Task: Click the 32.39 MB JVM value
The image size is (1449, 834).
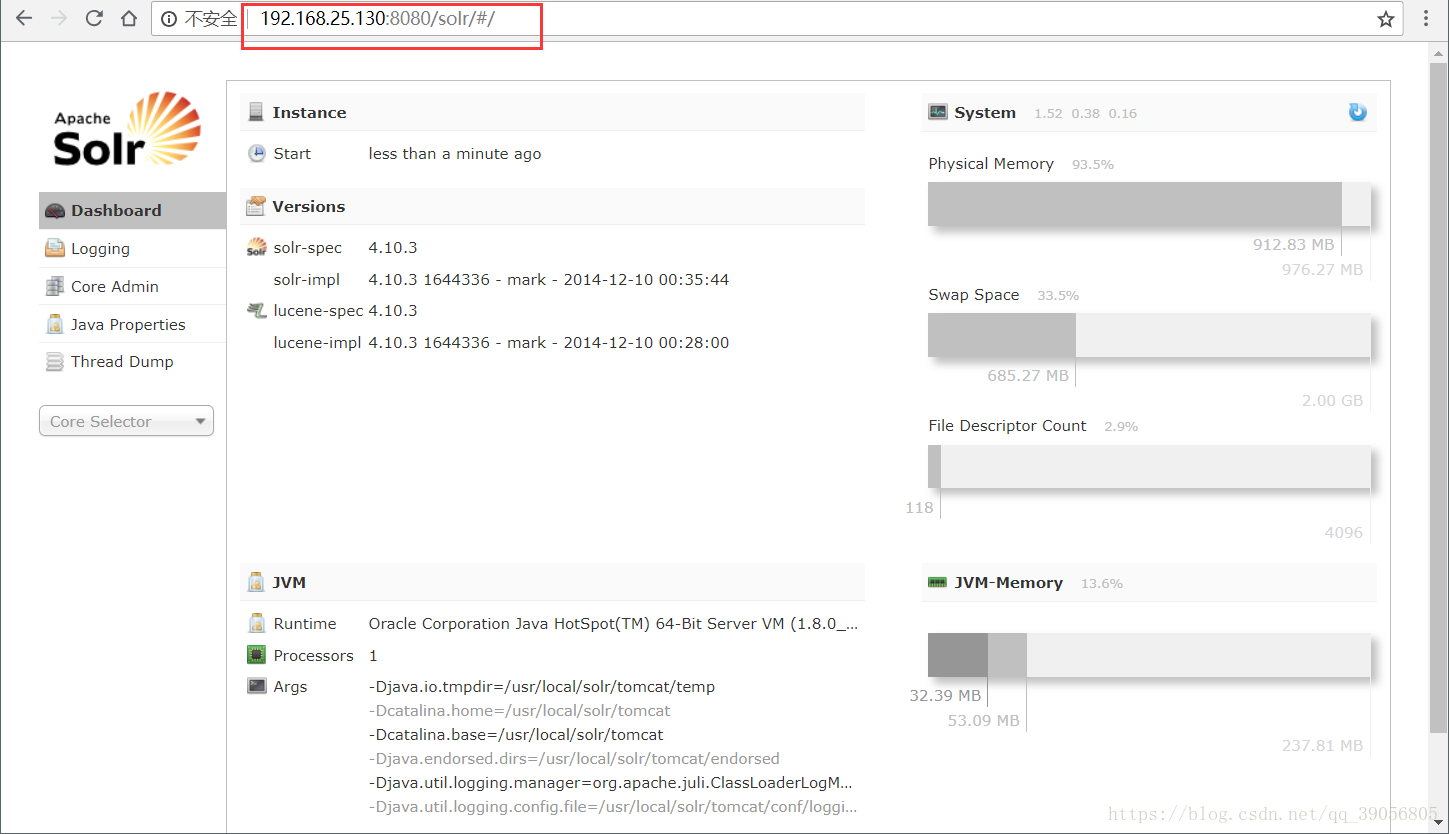Action: tap(945, 695)
